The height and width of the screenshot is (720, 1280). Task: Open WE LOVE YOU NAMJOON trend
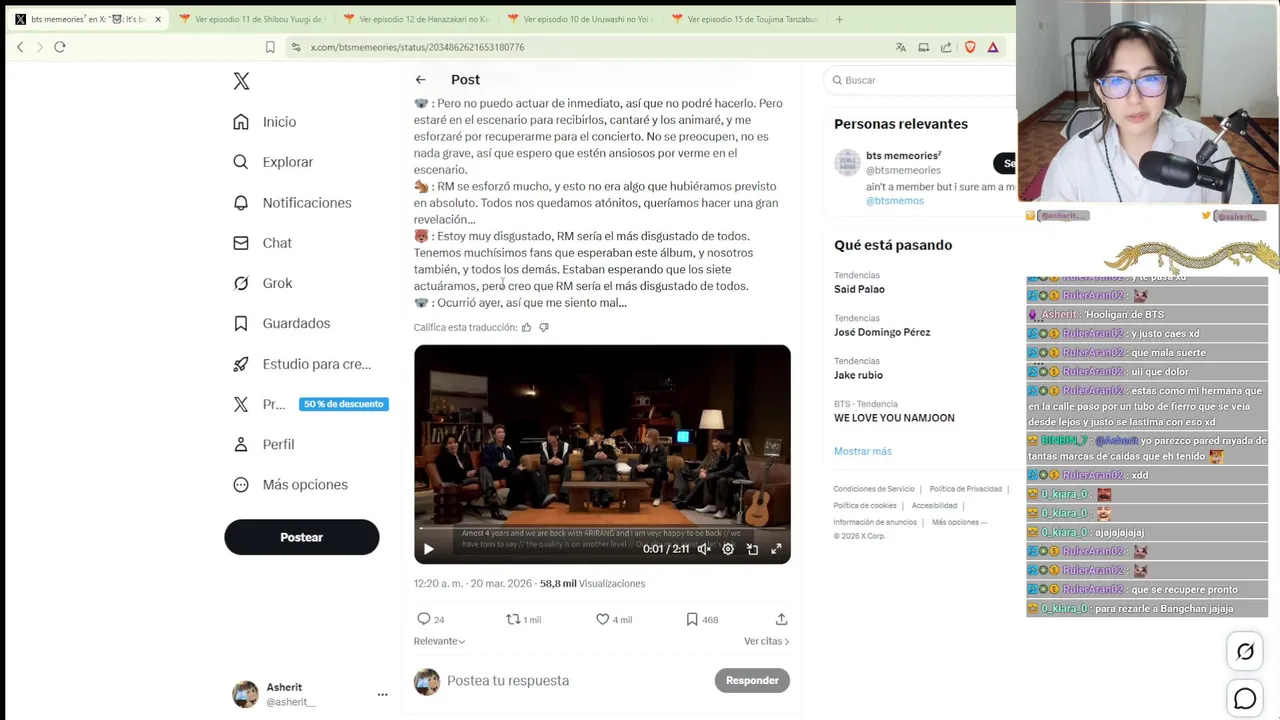[894, 418]
